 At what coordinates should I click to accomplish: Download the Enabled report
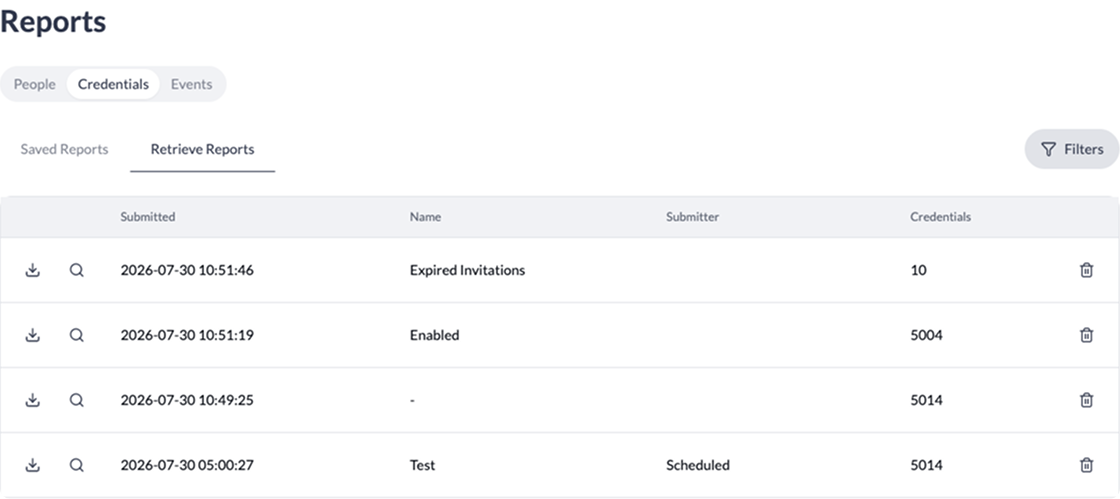(x=32, y=336)
